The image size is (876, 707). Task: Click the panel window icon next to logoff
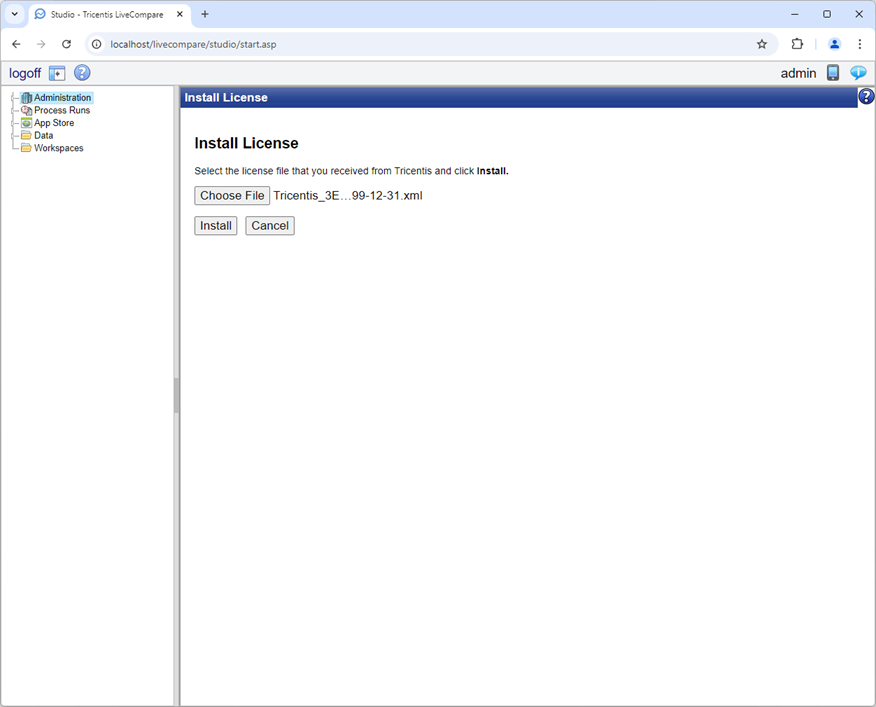57,72
